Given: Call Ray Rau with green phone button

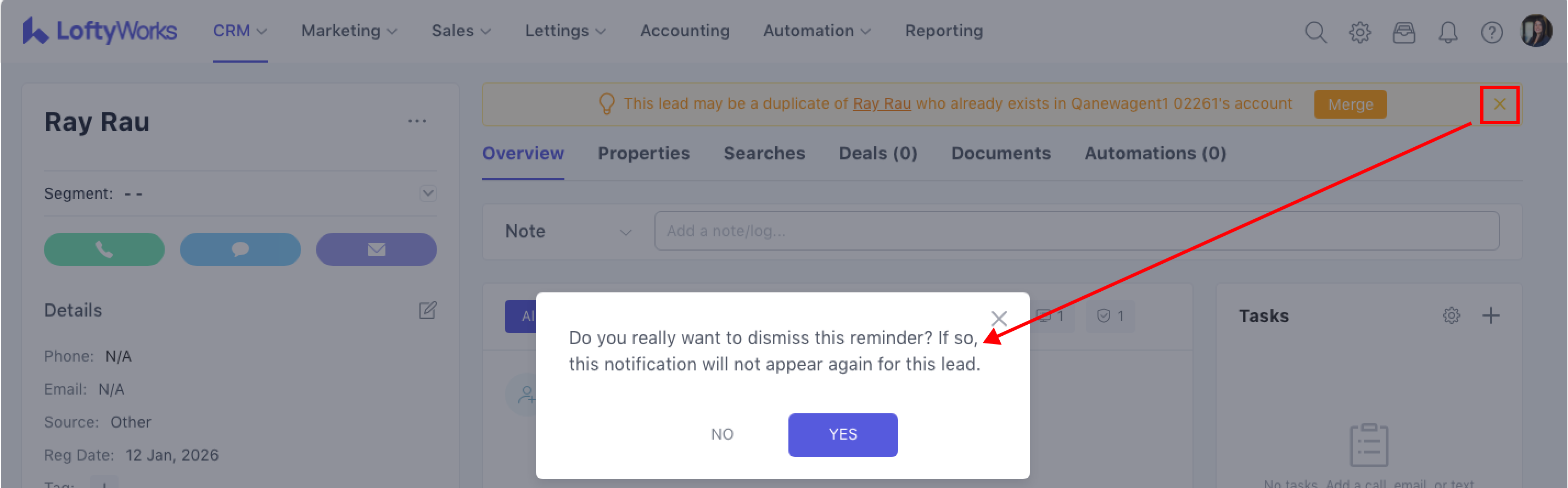Looking at the screenshot, I should pos(104,249).
